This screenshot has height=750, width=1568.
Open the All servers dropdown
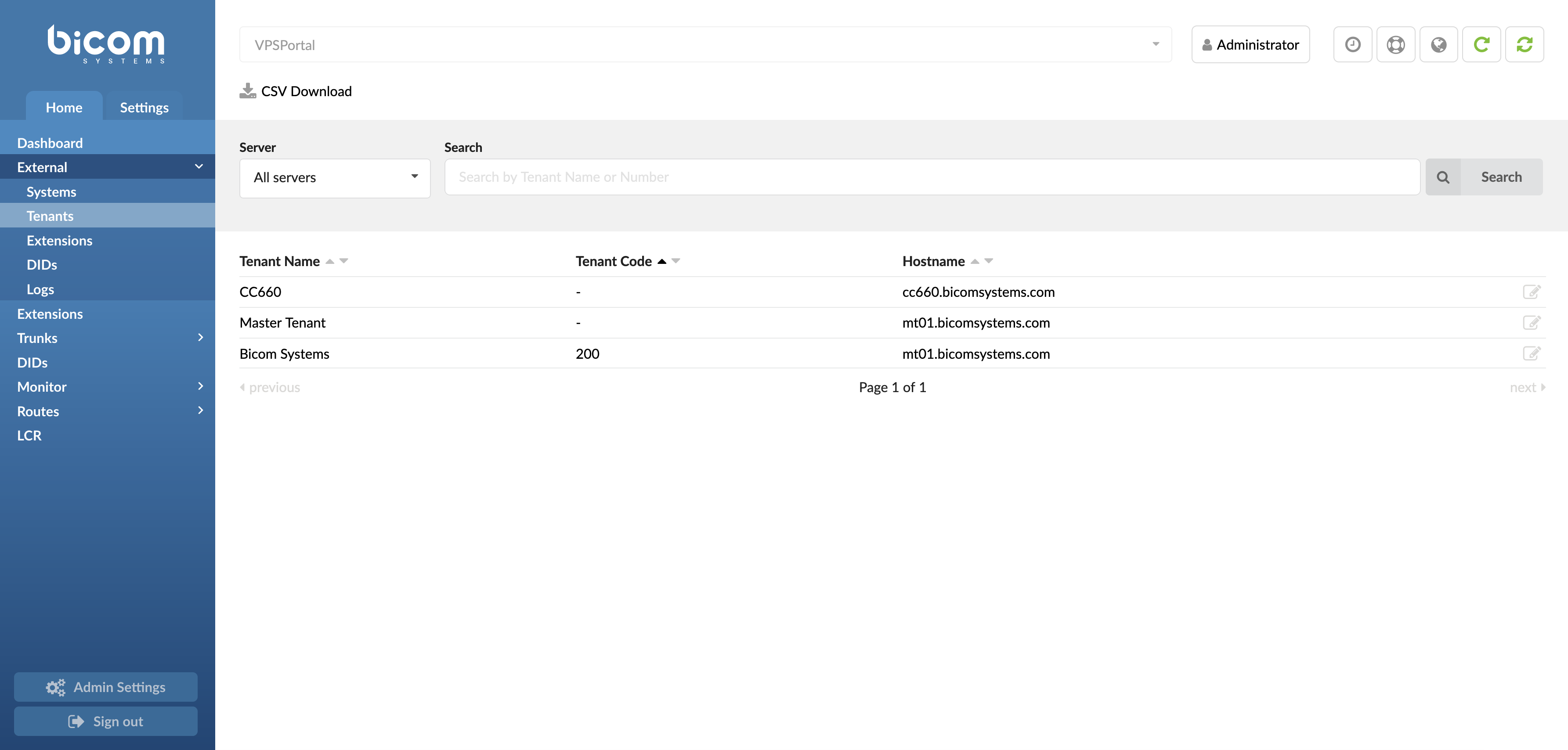[x=335, y=178]
